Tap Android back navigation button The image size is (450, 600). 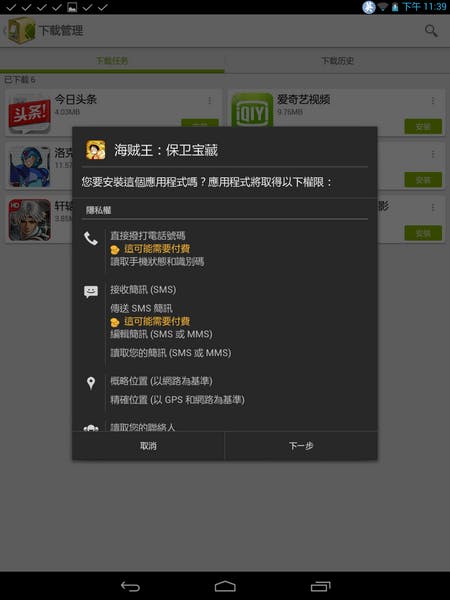[x=130, y=586]
